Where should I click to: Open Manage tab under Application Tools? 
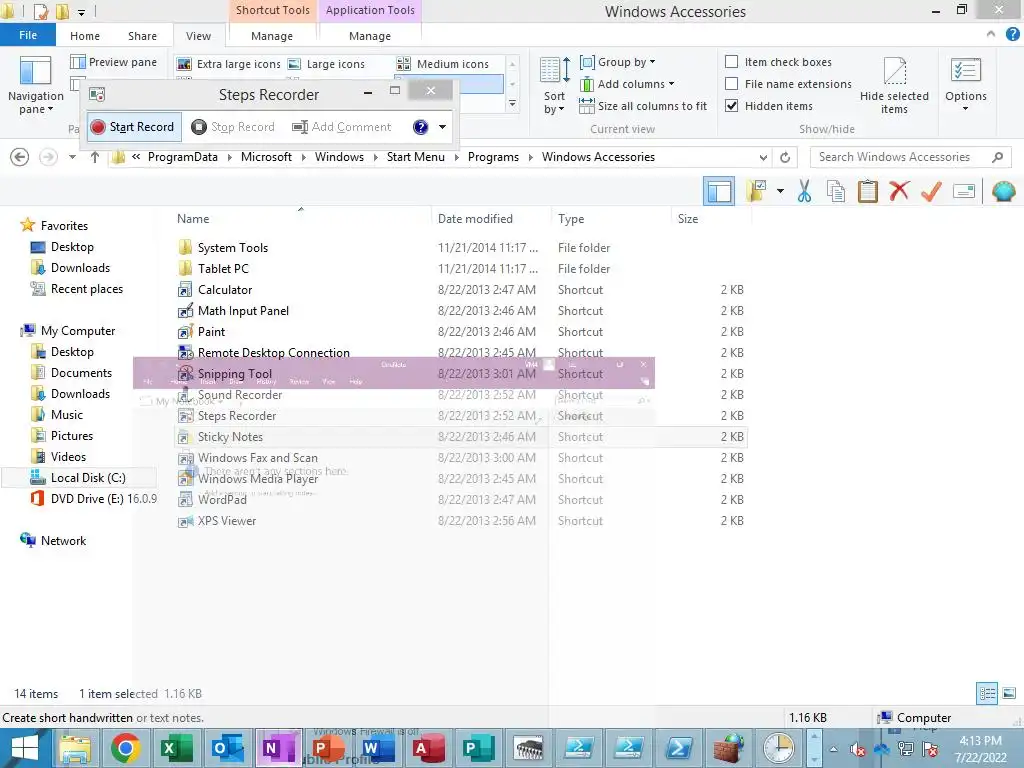(370, 36)
